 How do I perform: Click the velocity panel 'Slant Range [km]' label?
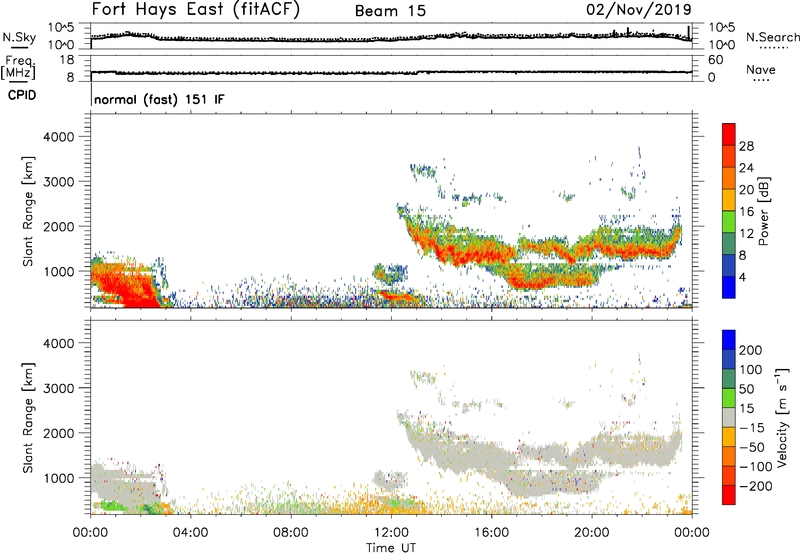pyautogui.click(x=28, y=418)
